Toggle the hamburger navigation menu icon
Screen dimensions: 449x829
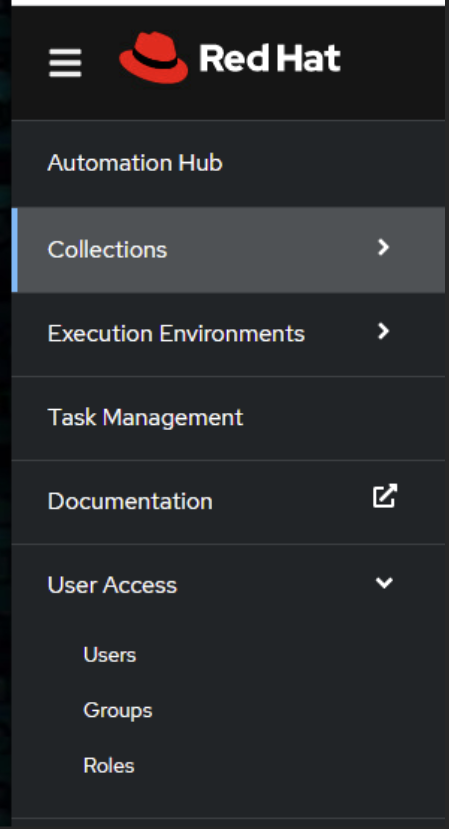pyautogui.click(x=65, y=63)
